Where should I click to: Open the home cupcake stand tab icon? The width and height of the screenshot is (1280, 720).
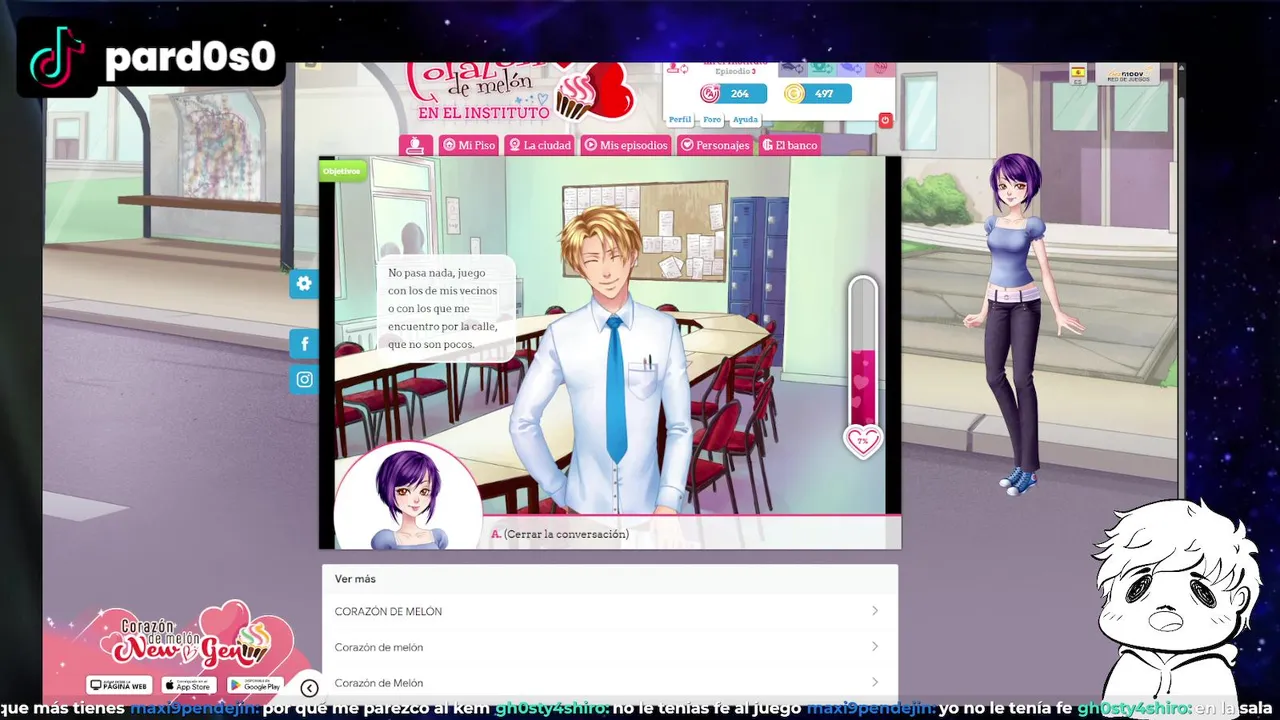pyautogui.click(x=416, y=145)
